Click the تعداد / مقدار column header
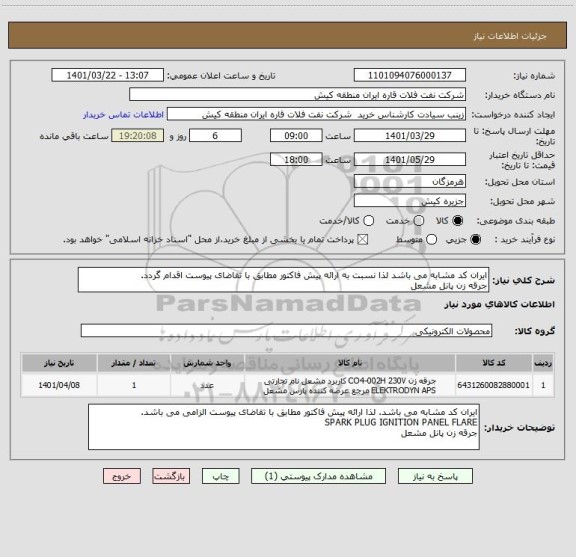 pyautogui.click(x=134, y=363)
